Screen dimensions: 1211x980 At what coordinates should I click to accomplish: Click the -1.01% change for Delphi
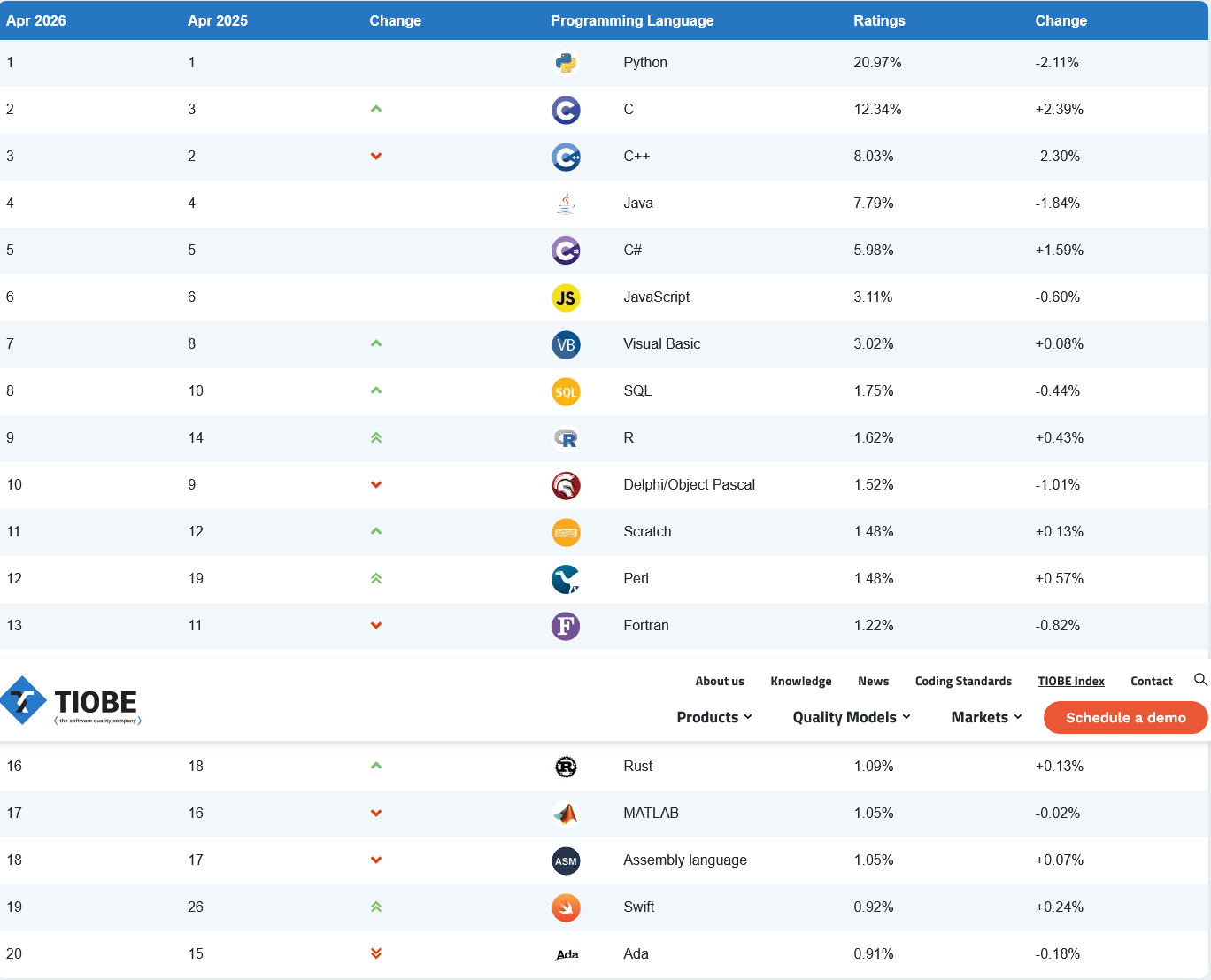coord(1058,484)
